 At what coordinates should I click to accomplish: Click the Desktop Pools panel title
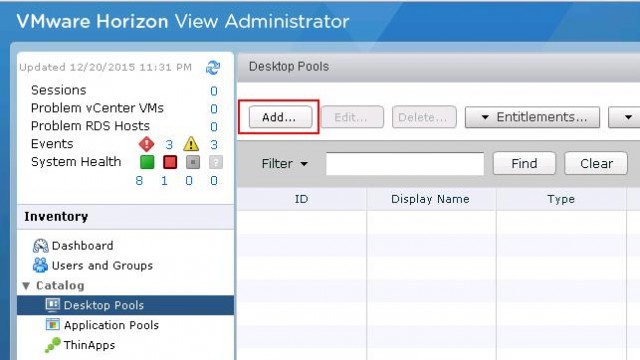[x=289, y=67]
